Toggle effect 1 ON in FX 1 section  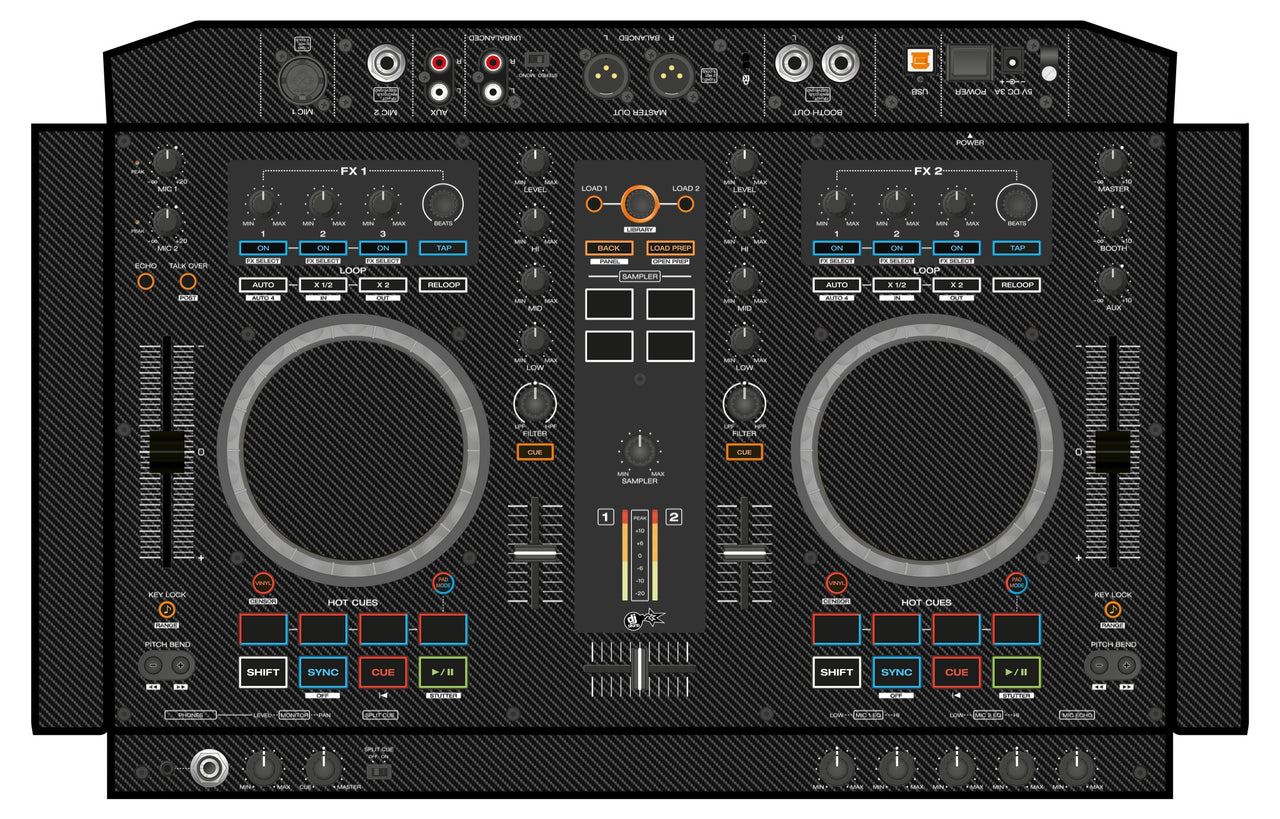coord(263,248)
